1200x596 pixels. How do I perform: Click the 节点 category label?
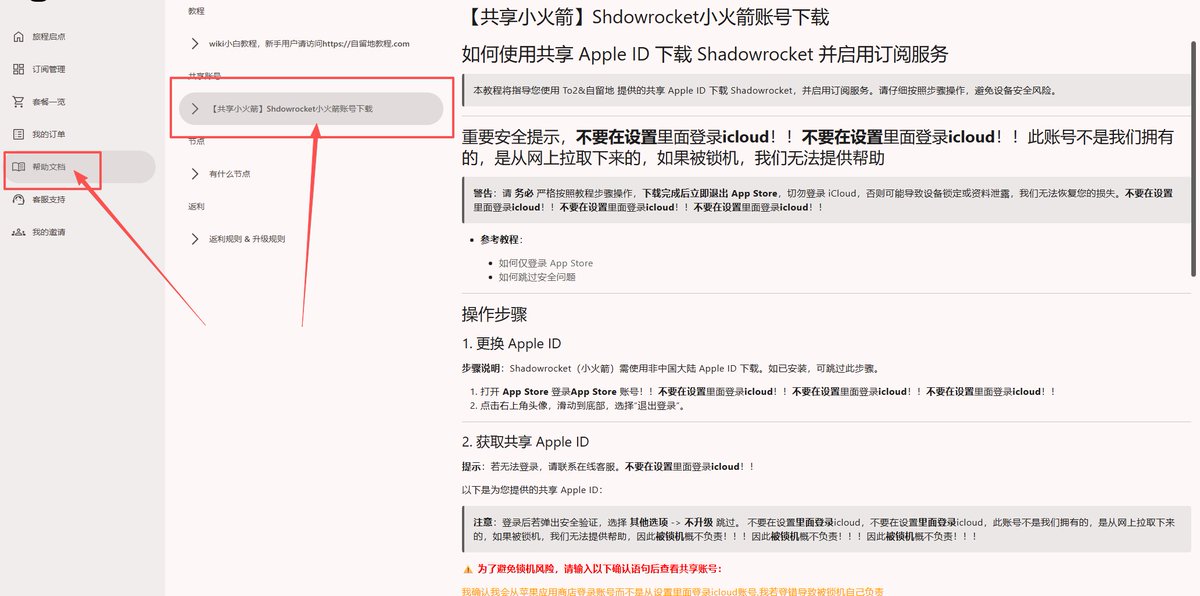coord(196,141)
